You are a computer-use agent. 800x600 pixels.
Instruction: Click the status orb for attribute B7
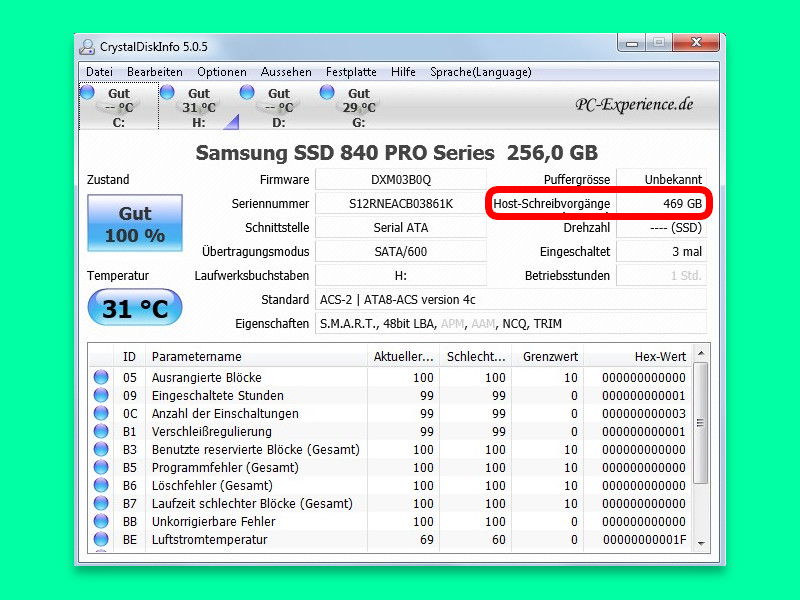[101, 503]
